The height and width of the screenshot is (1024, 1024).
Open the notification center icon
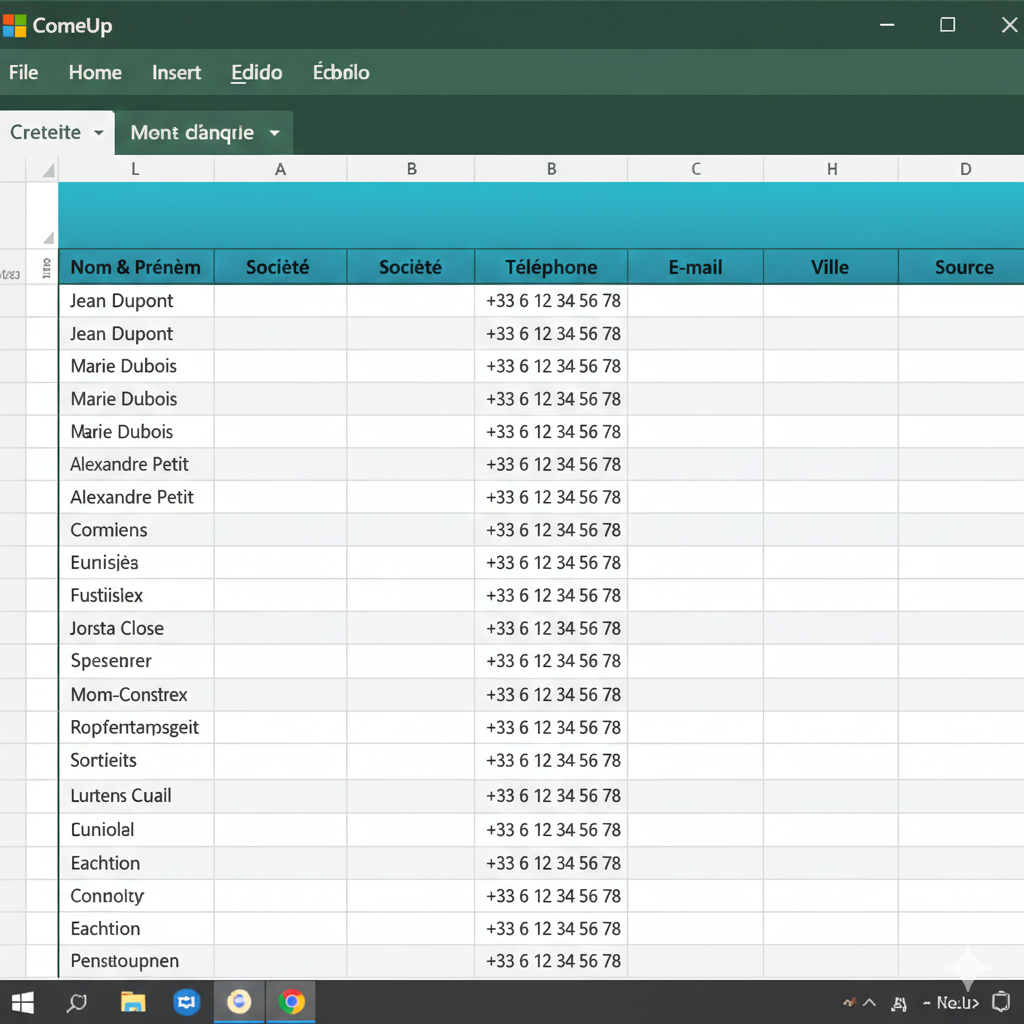point(1001,1002)
